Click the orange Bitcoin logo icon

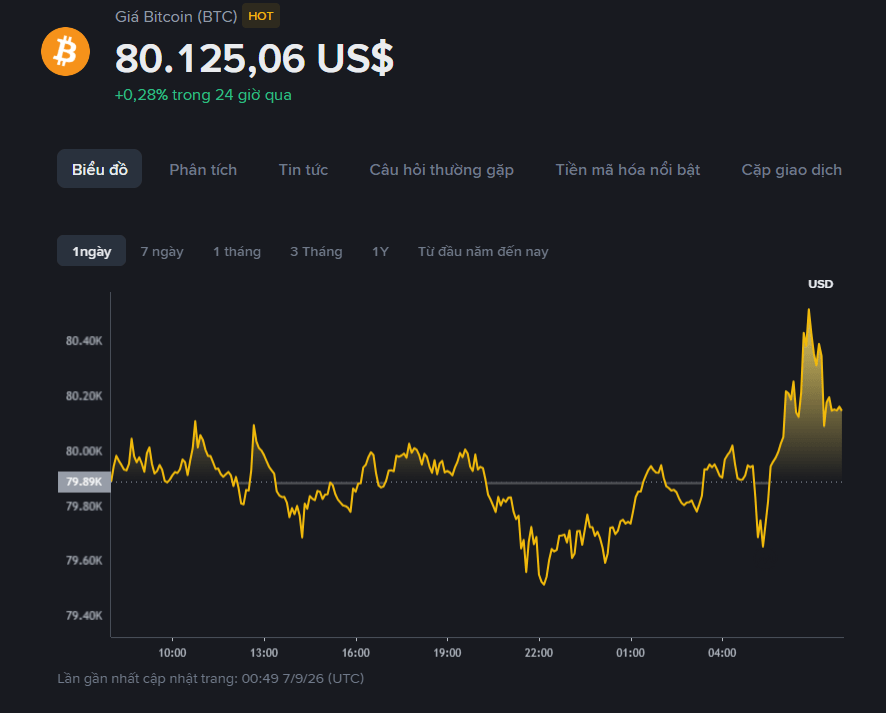(x=66, y=51)
